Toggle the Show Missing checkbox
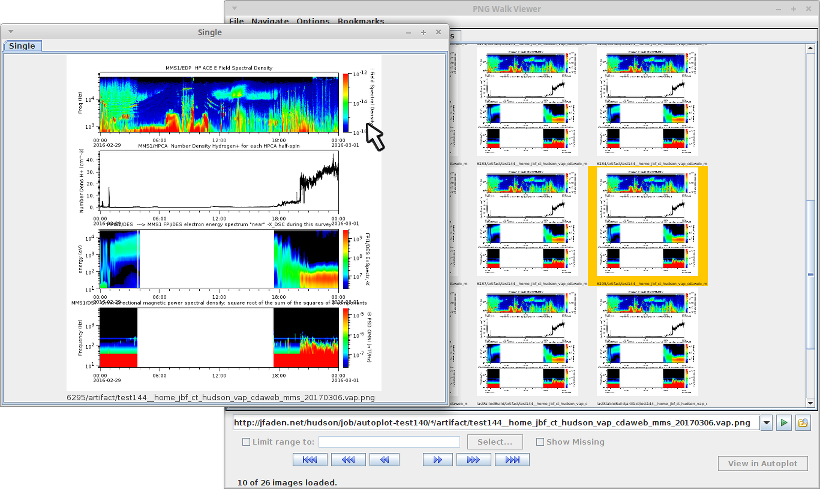820x489 pixels. pos(540,442)
